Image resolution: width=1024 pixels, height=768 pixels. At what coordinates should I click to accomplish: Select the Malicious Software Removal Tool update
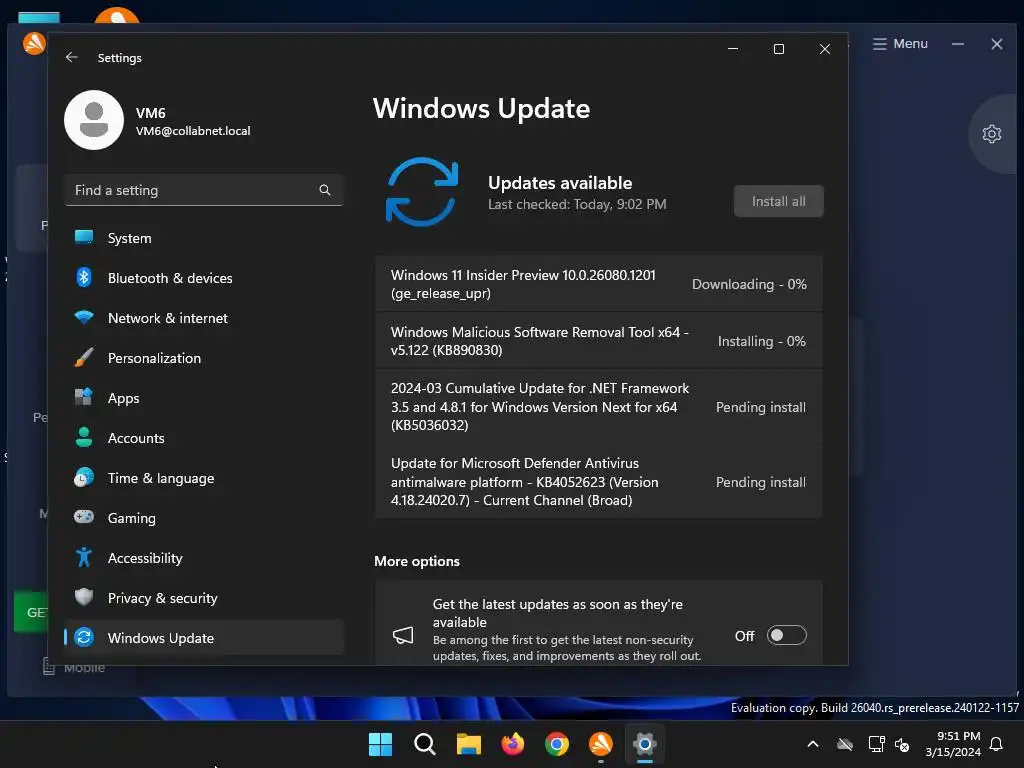pyautogui.click(x=599, y=341)
